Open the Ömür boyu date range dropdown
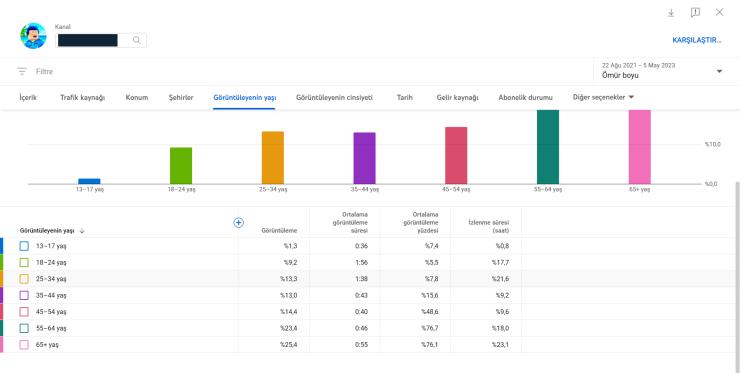 [x=662, y=71]
